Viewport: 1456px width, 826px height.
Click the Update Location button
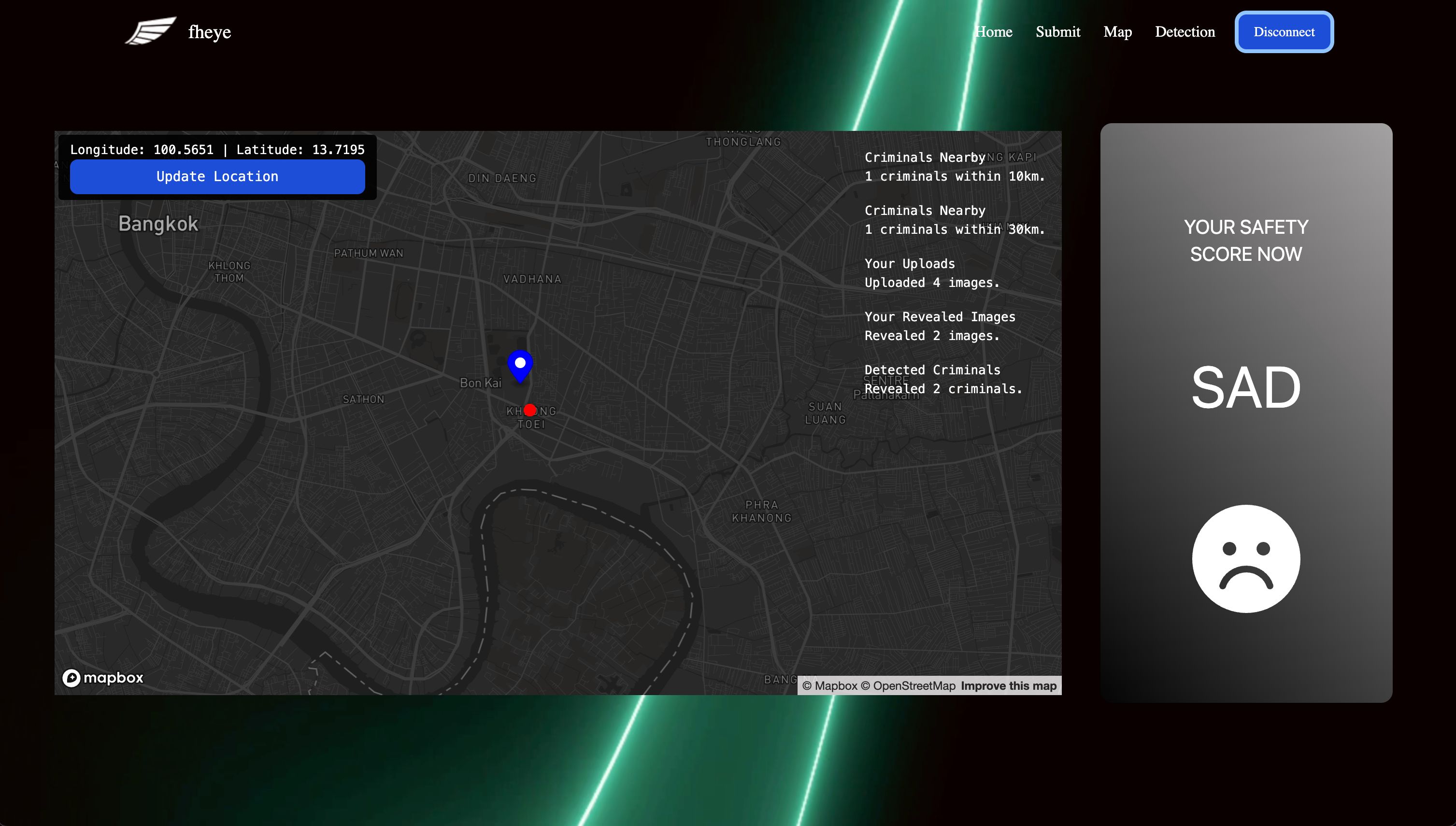point(217,176)
